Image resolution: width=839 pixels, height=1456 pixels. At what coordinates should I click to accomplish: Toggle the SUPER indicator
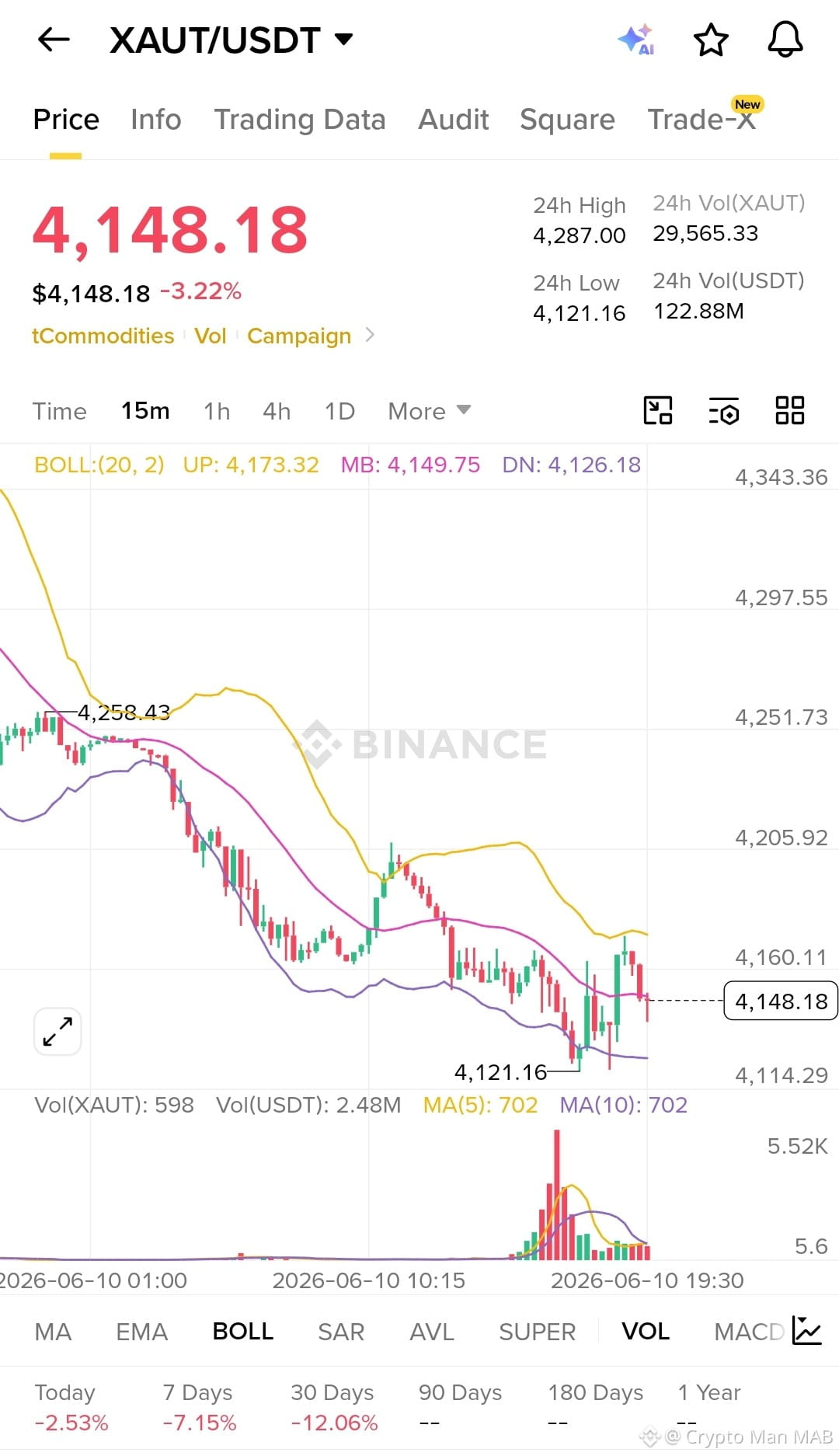click(537, 1332)
